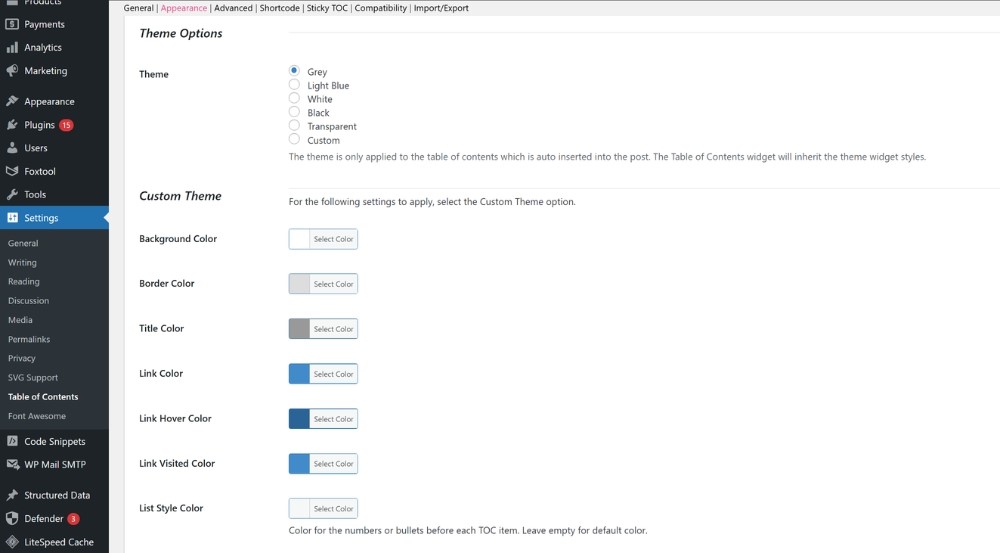The width and height of the screenshot is (1000, 553).
Task: Click Select Color for Link Hover Color
Action: [334, 419]
